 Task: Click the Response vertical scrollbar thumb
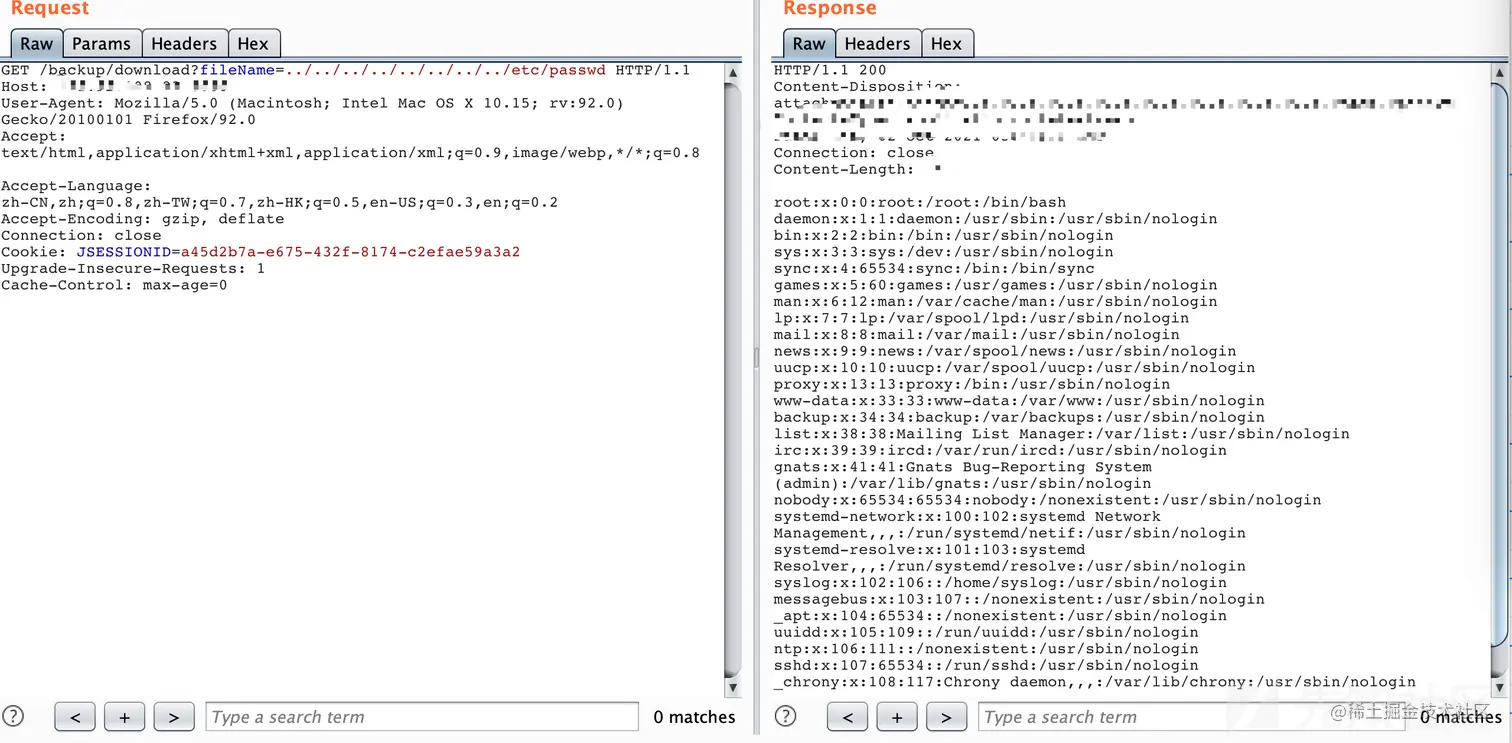click(x=1500, y=365)
